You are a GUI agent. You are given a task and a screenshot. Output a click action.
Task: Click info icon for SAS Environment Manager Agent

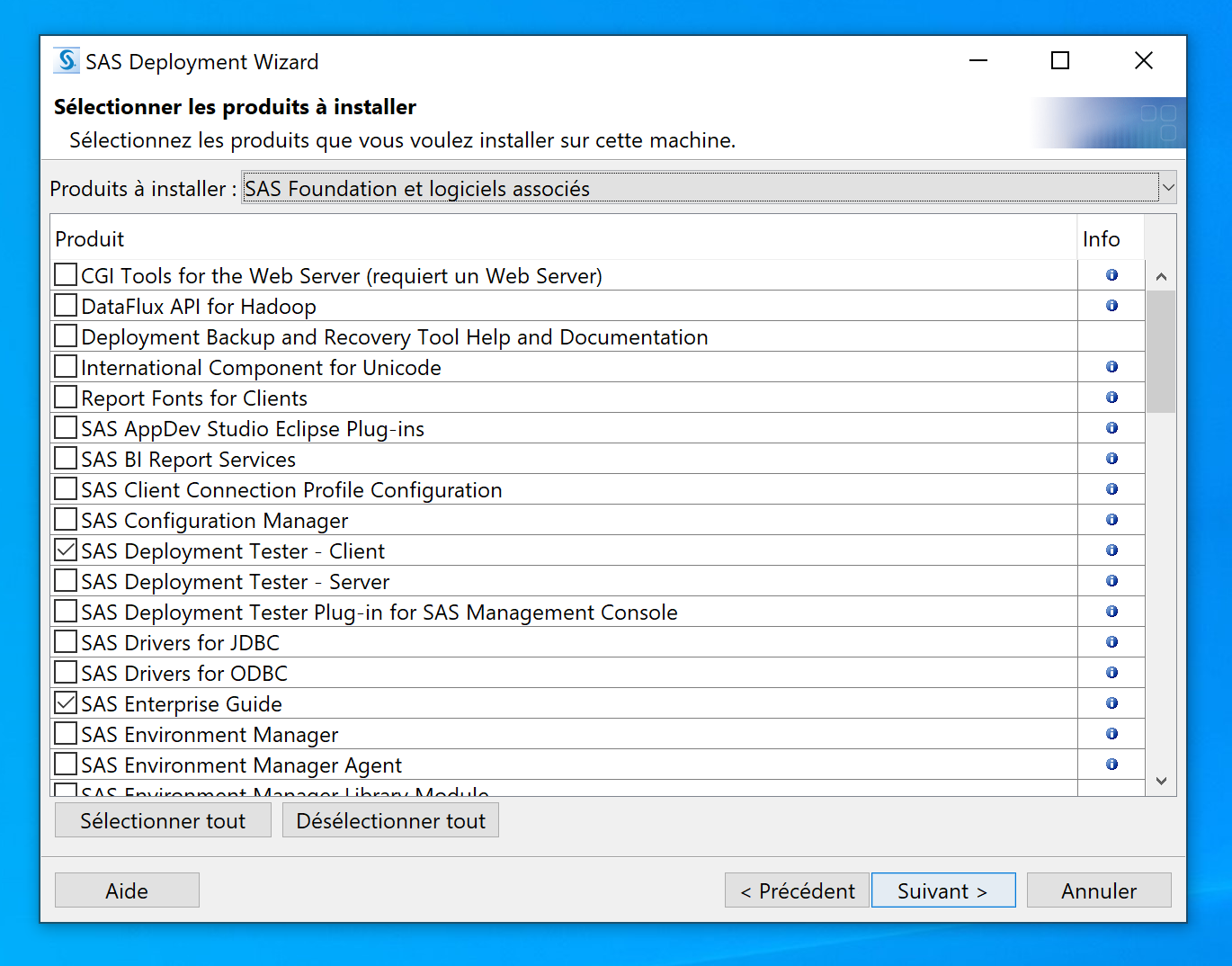click(x=1111, y=765)
